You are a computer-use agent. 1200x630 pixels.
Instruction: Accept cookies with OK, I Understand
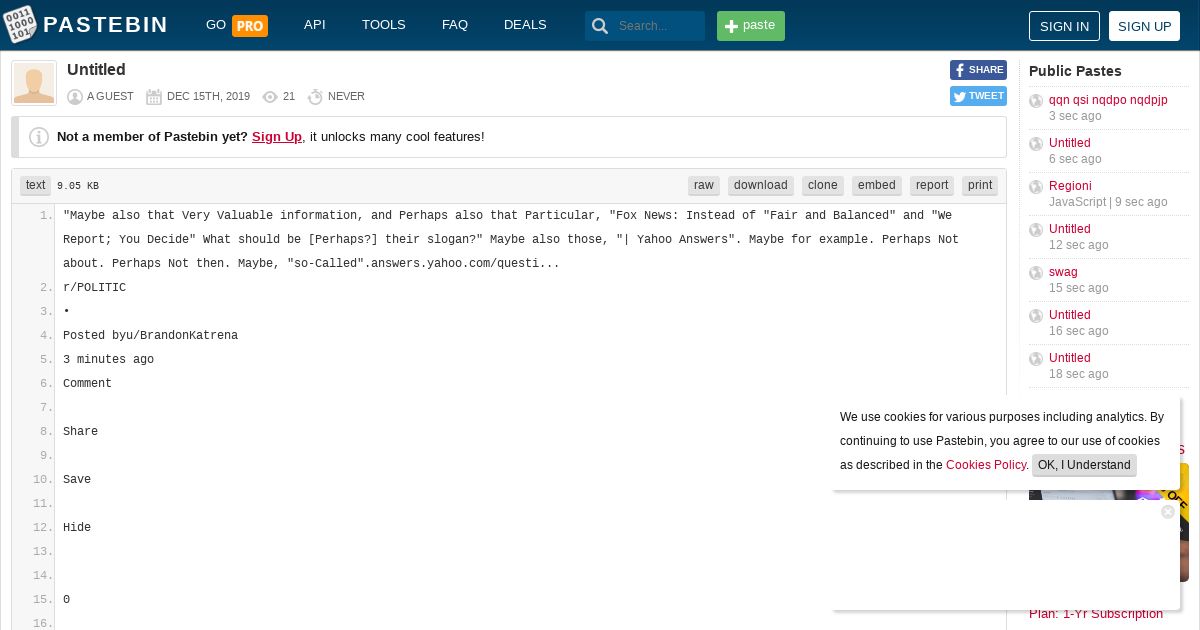coord(1084,465)
